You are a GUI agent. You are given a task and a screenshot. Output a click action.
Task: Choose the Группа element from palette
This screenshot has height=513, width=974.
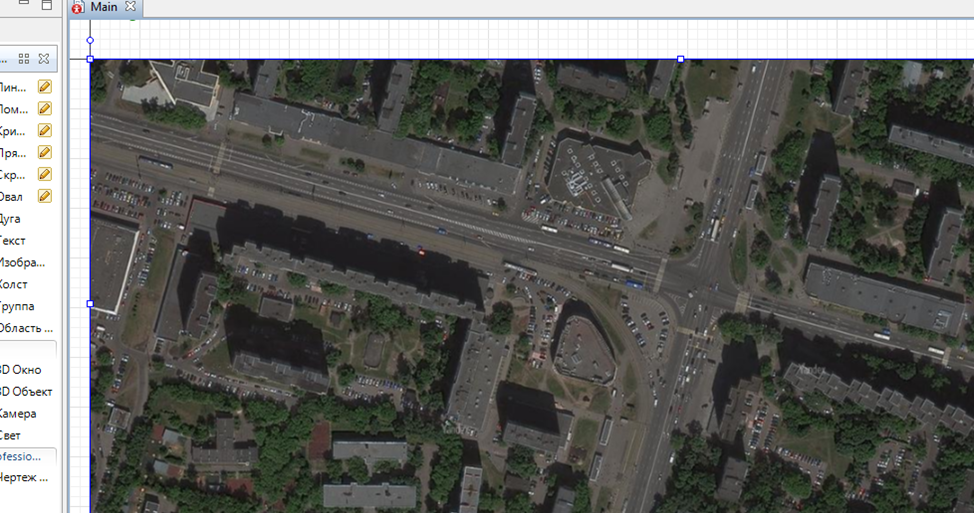click(x=14, y=306)
